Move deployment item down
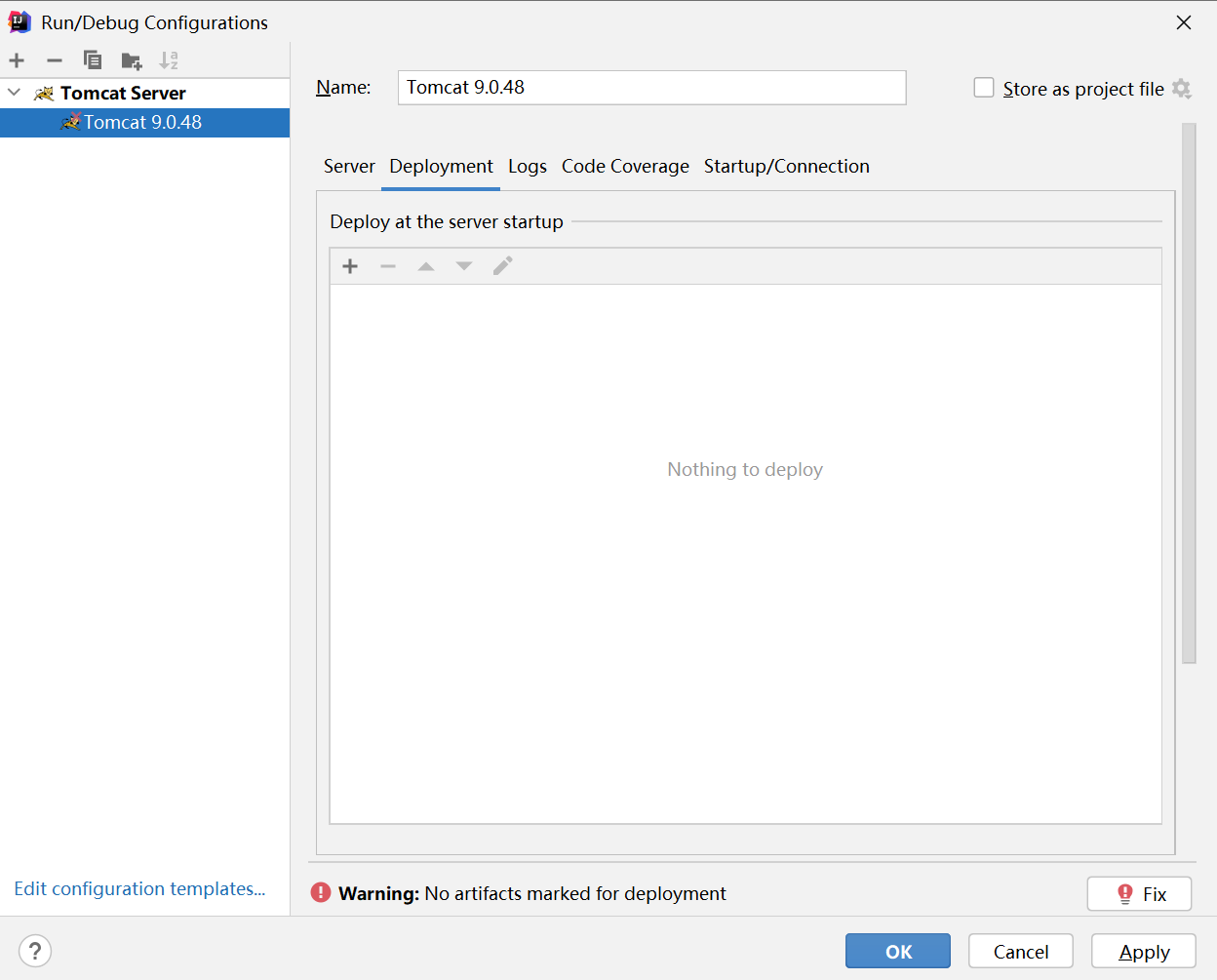 tap(464, 266)
